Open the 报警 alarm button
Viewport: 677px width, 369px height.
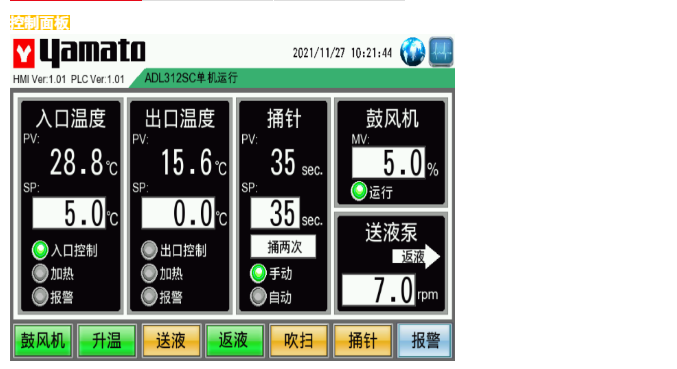[425, 341]
